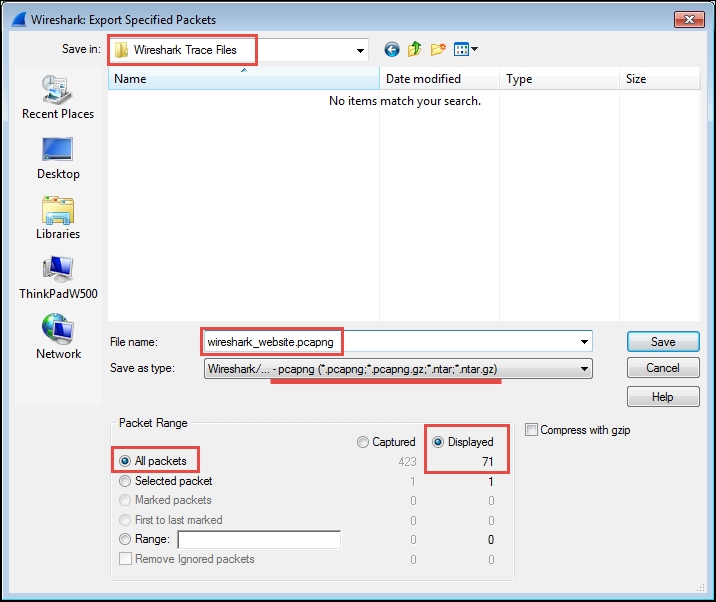Go to Desktop location
Image resolution: width=716 pixels, height=602 pixels.
58,158
